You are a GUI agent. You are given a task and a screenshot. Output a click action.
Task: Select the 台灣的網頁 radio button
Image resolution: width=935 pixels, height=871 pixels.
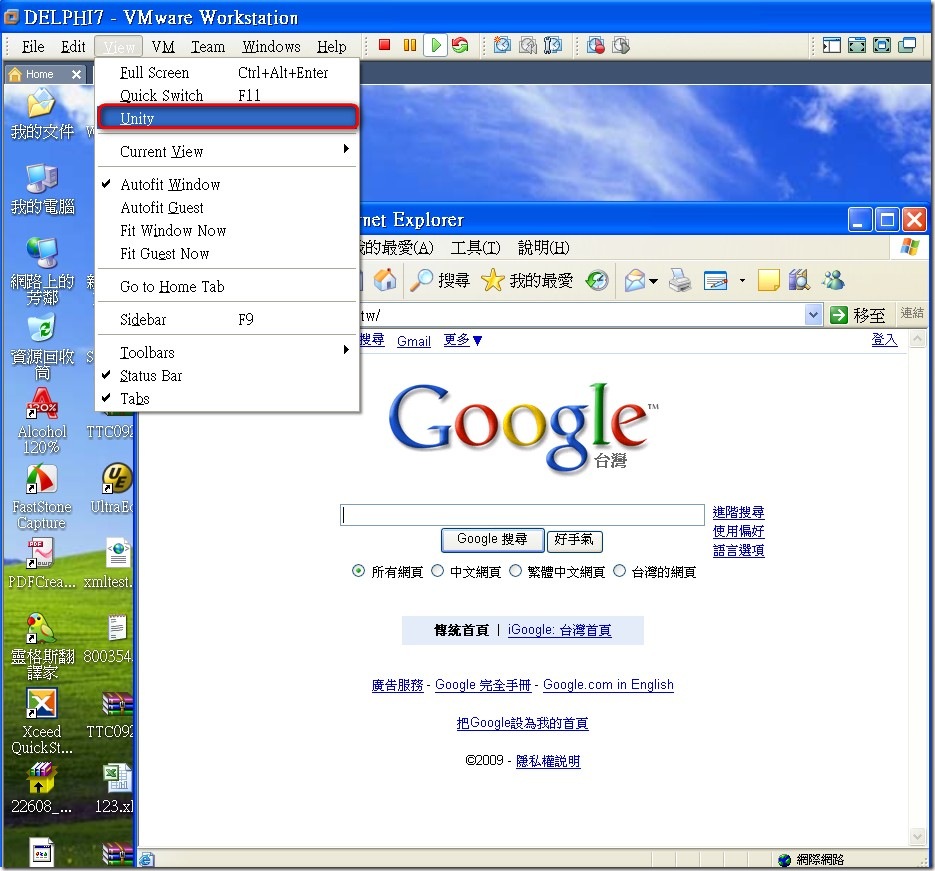point(620,571)
